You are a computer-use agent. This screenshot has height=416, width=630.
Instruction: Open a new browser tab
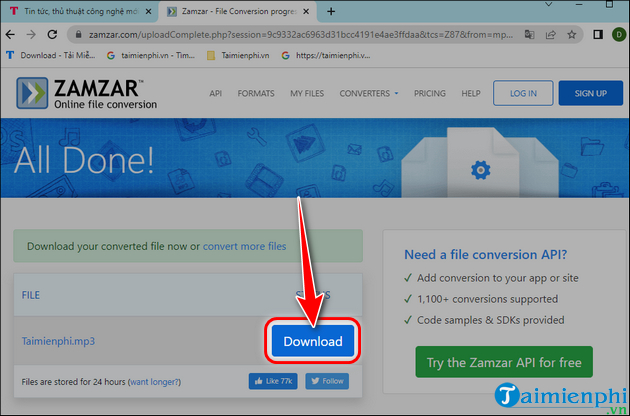[x=331, y=11]
